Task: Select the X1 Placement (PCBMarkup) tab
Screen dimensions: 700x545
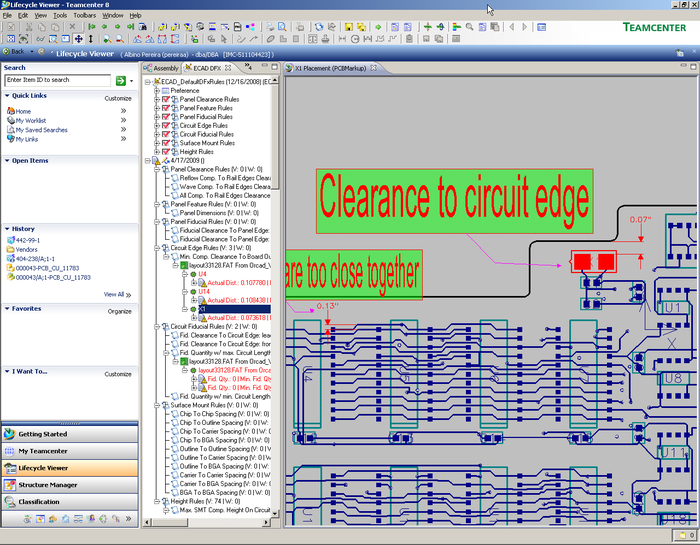Action: [331, 68]
